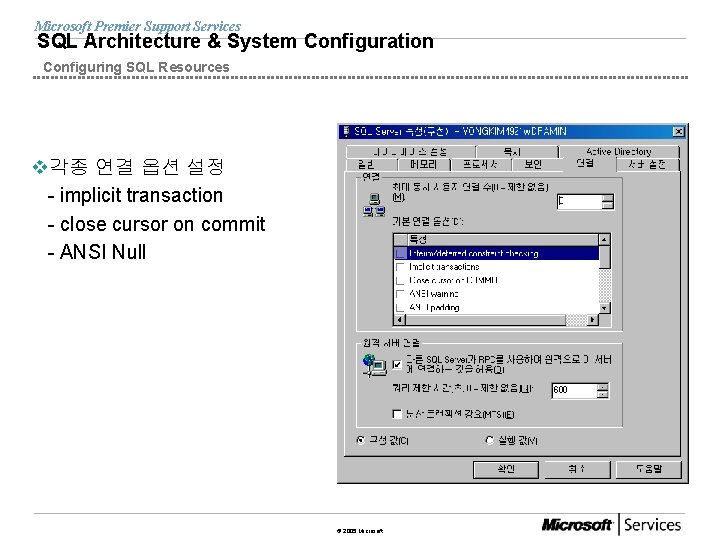Decrease the query timeout value
The image size is (720, 540).
(602, 394)
